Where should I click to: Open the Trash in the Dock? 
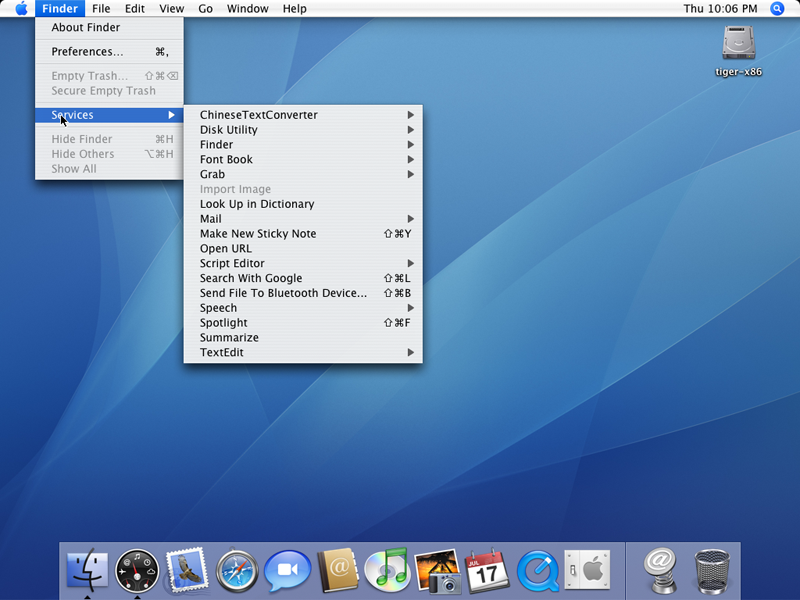point(712,571)
